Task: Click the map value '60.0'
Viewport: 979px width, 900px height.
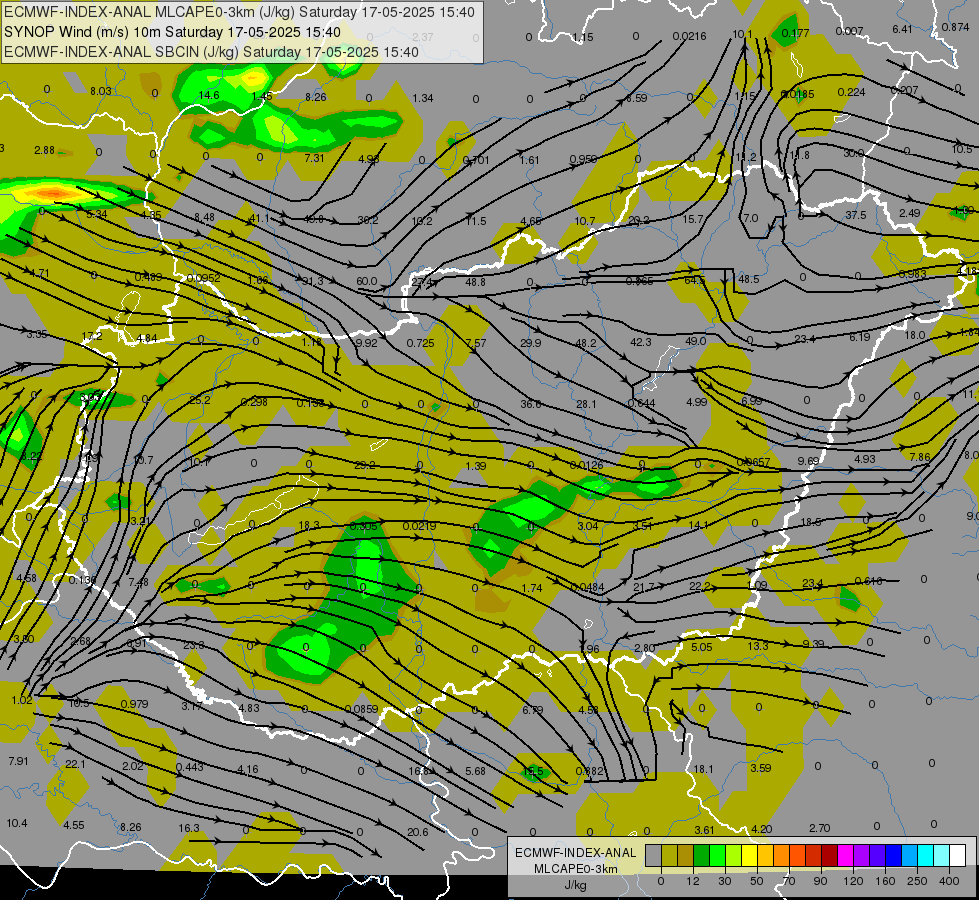Action: click(x=367, y=281)
